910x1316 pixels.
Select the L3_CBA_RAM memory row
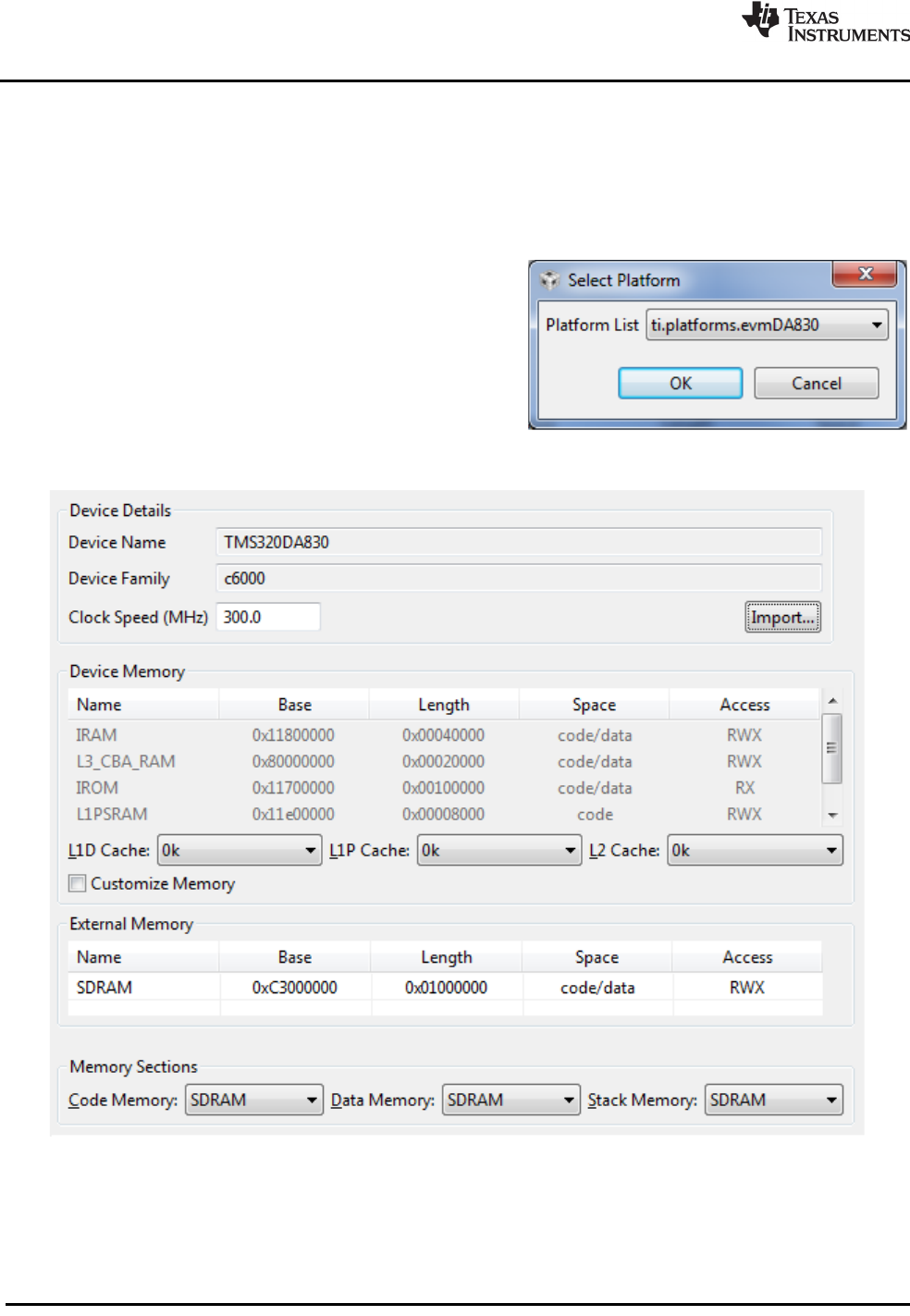(x=444, y=761)
